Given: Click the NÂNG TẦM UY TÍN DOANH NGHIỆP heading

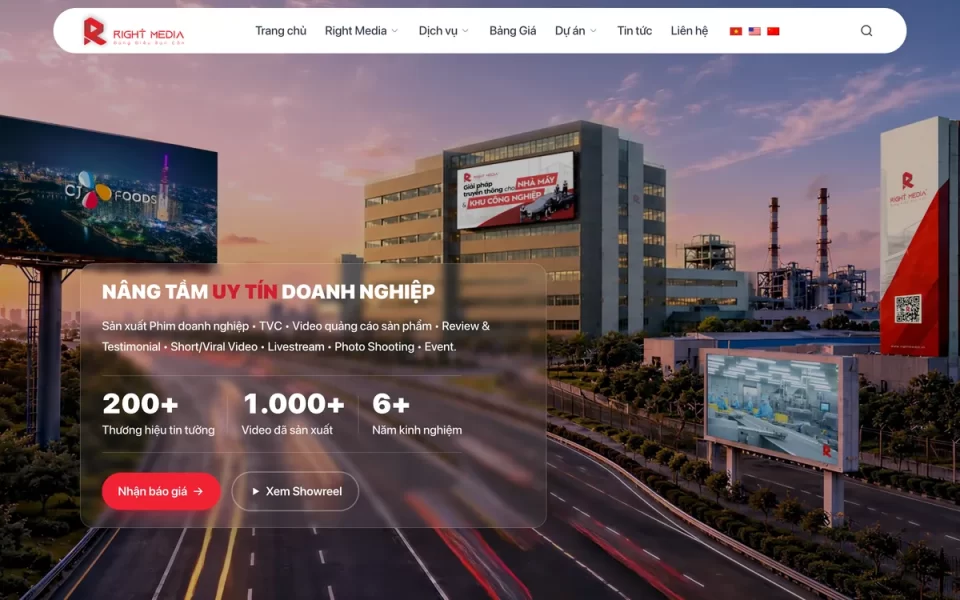Looking at the screenshot, I should click(x=269, y=291).
